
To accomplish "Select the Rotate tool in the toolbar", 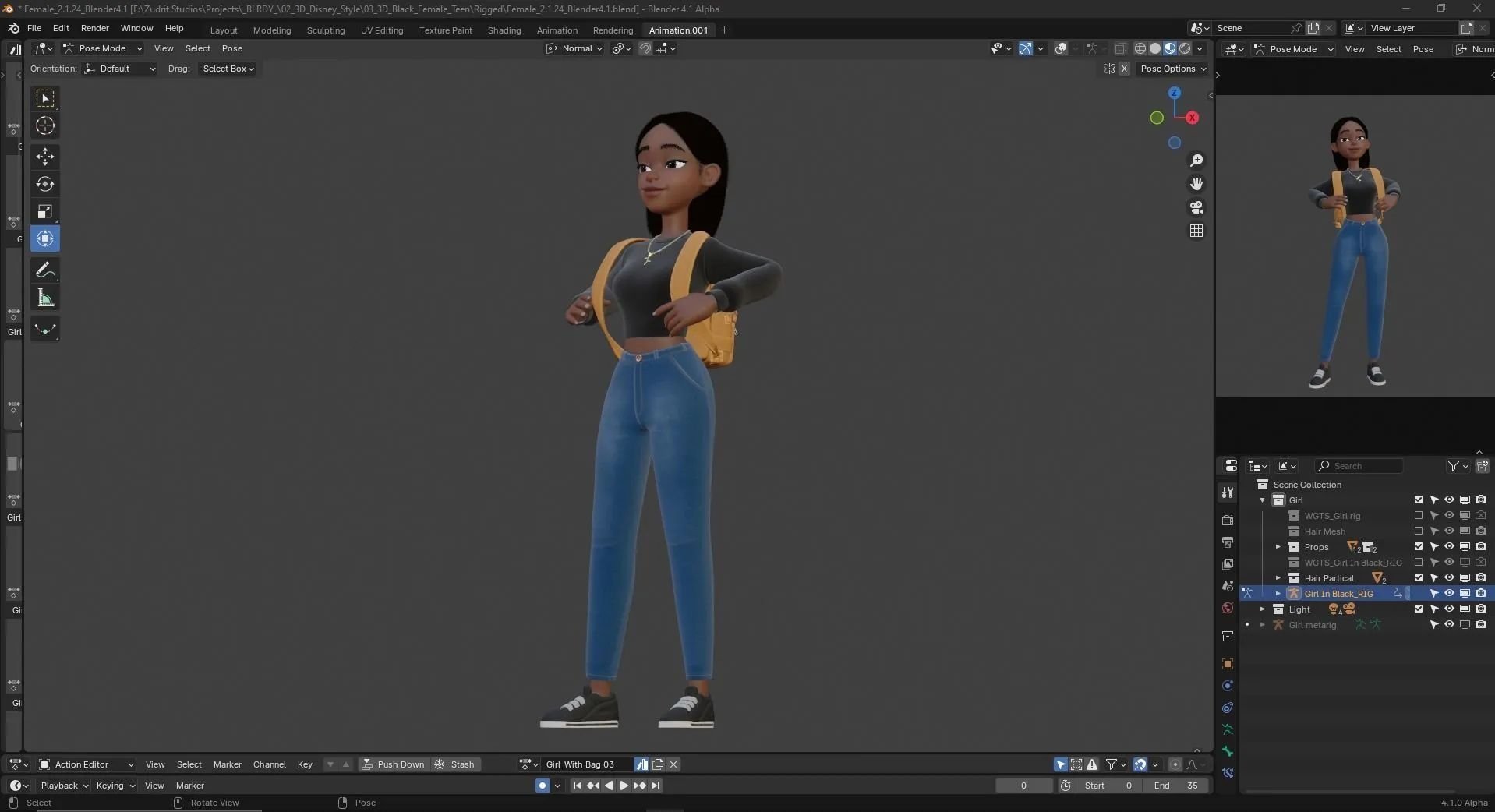I will point(45,185).
